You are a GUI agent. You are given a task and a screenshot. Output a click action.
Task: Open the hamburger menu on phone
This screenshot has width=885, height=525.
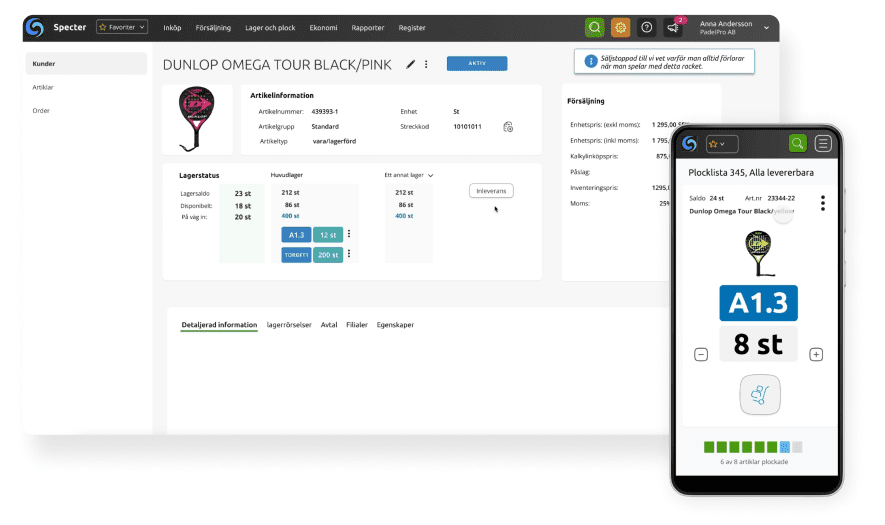(823, 143)
